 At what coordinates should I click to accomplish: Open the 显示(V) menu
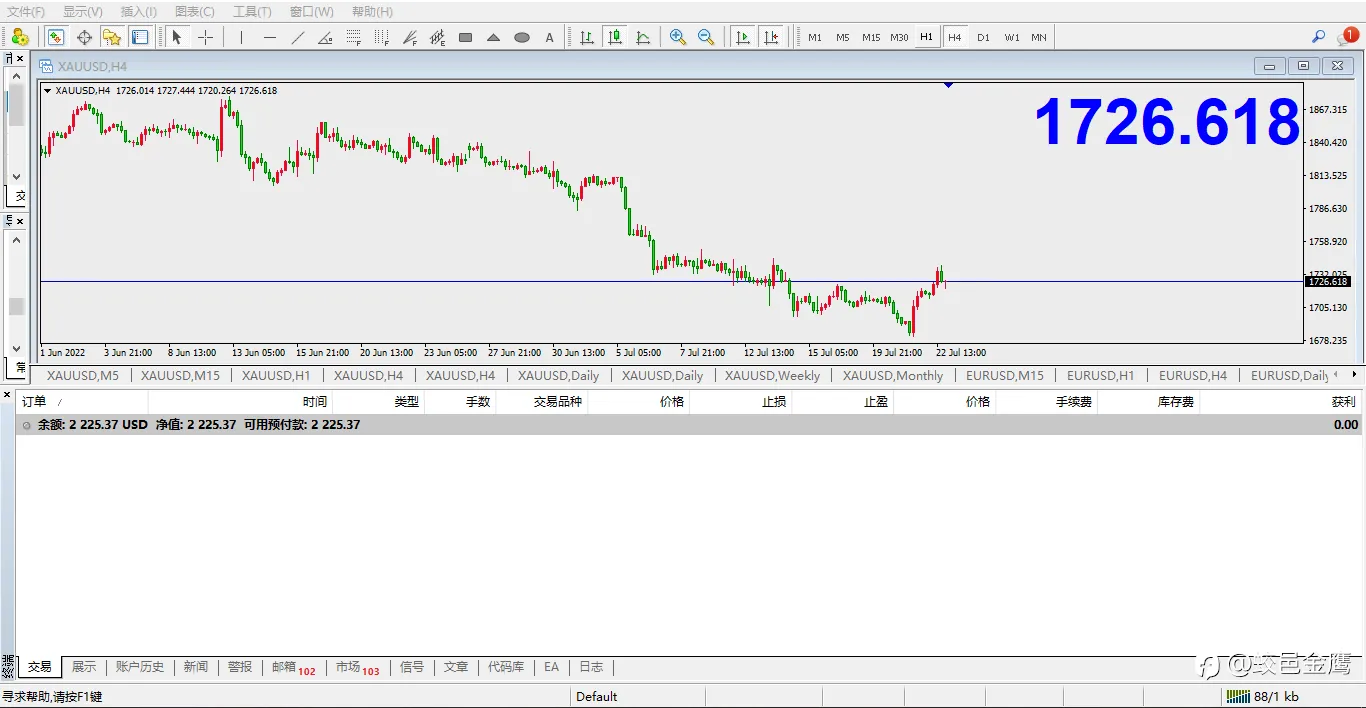click(x=82, y=12)
